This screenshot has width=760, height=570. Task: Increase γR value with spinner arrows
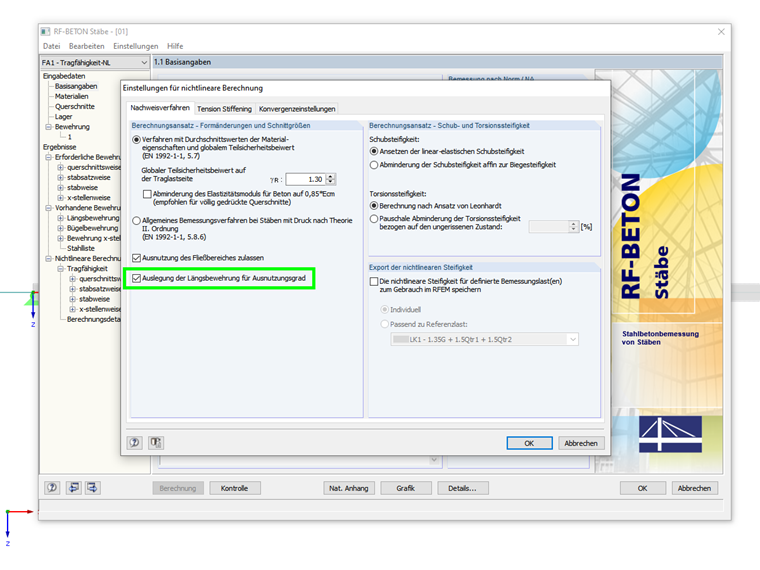[331, 176]
